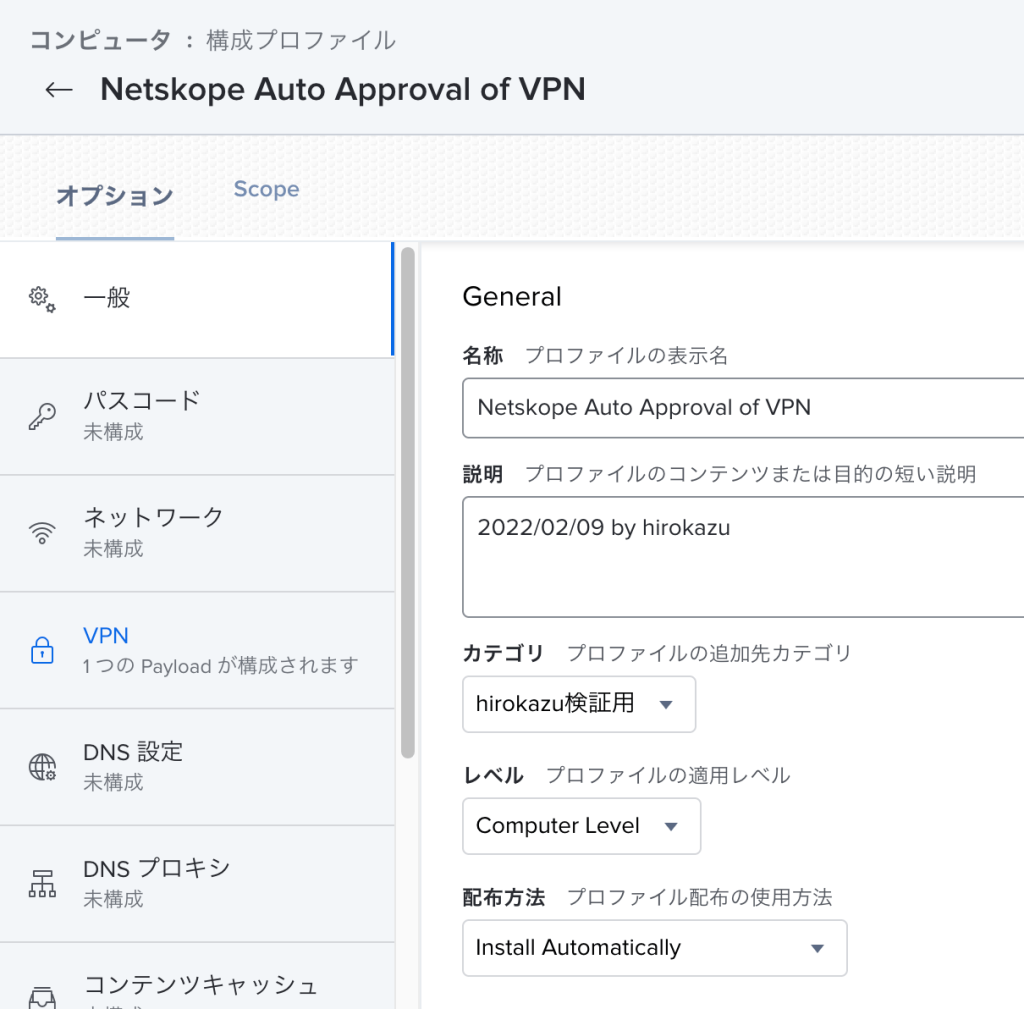This screenshot has height=1009, width=1024.
Task: Open the VPN payload settings
Action: coord(197,650)
